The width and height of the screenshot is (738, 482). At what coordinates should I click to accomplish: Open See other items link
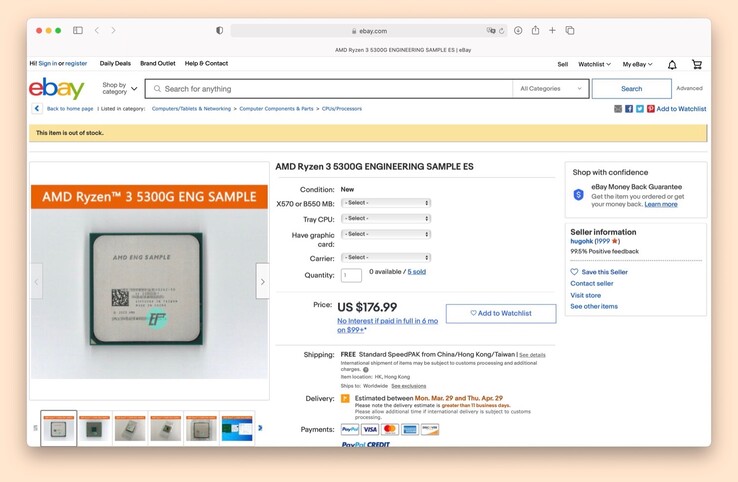pos(594,306)
